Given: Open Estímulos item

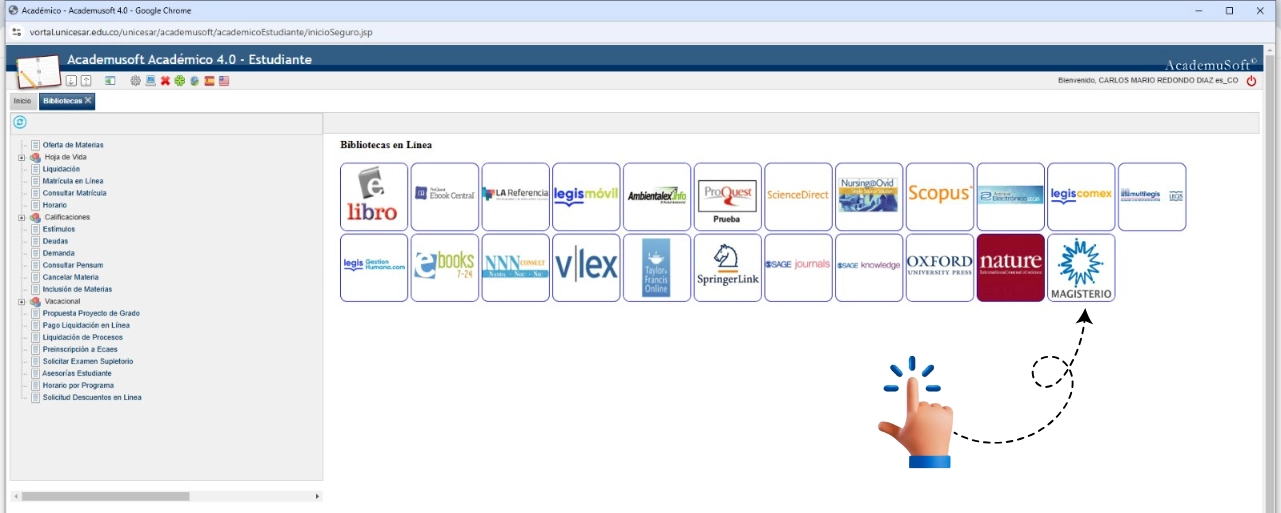Looking at the screenshot, I should pos(59,229).
